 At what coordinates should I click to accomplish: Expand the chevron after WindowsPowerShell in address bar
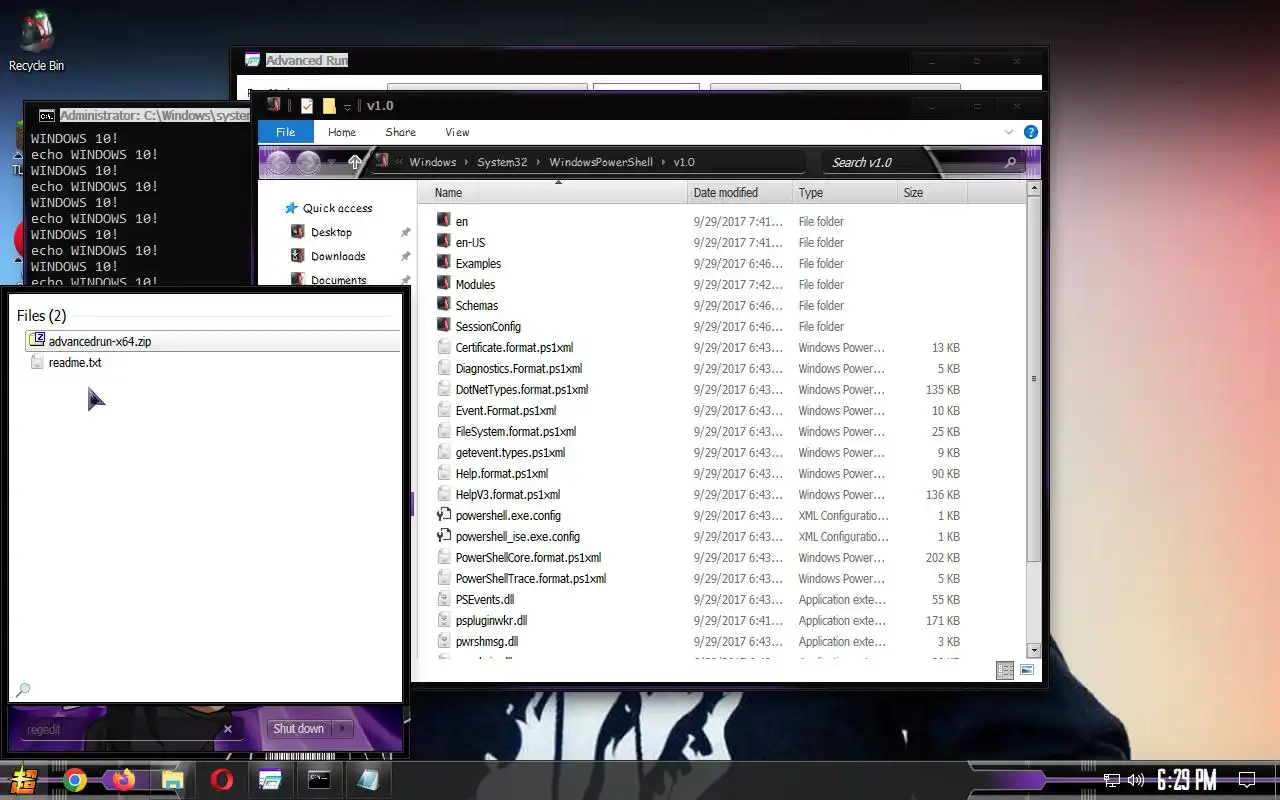point(663,162)
